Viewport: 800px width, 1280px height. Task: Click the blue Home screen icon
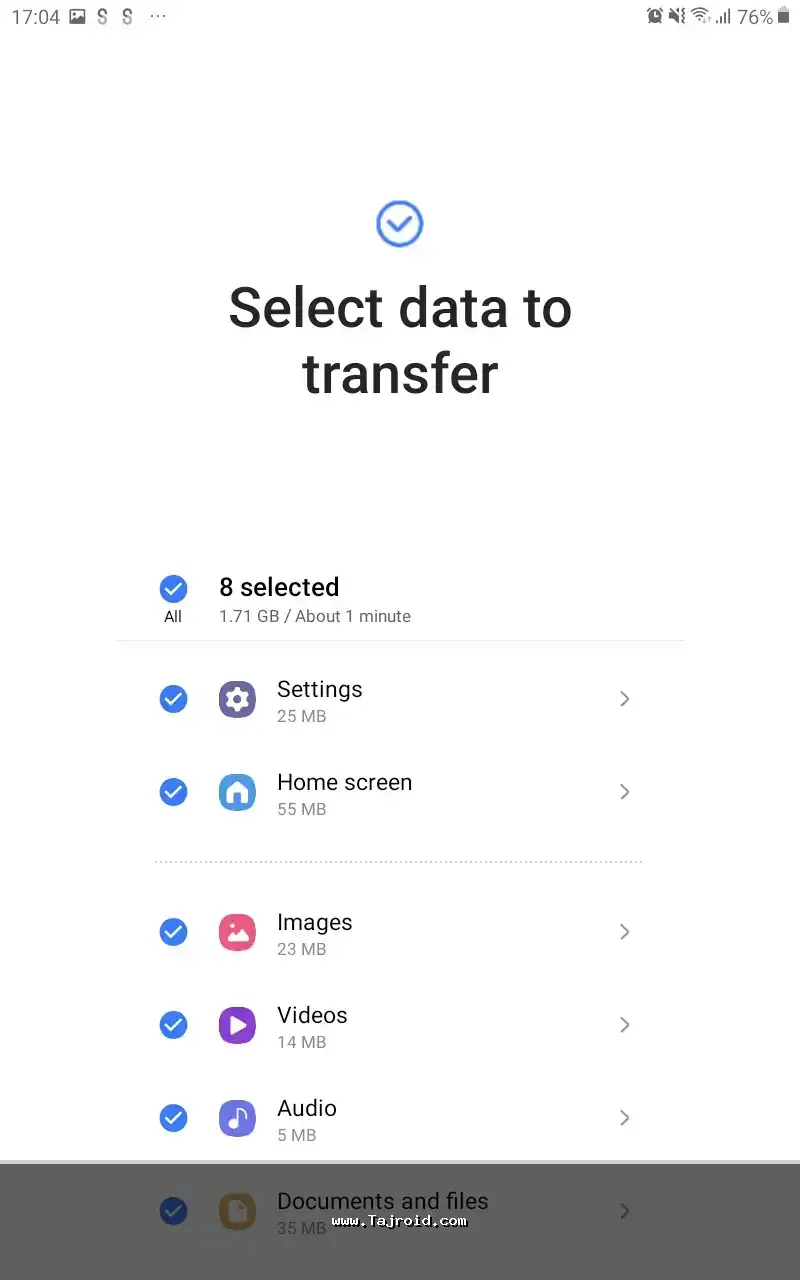[x=237, y=792]
